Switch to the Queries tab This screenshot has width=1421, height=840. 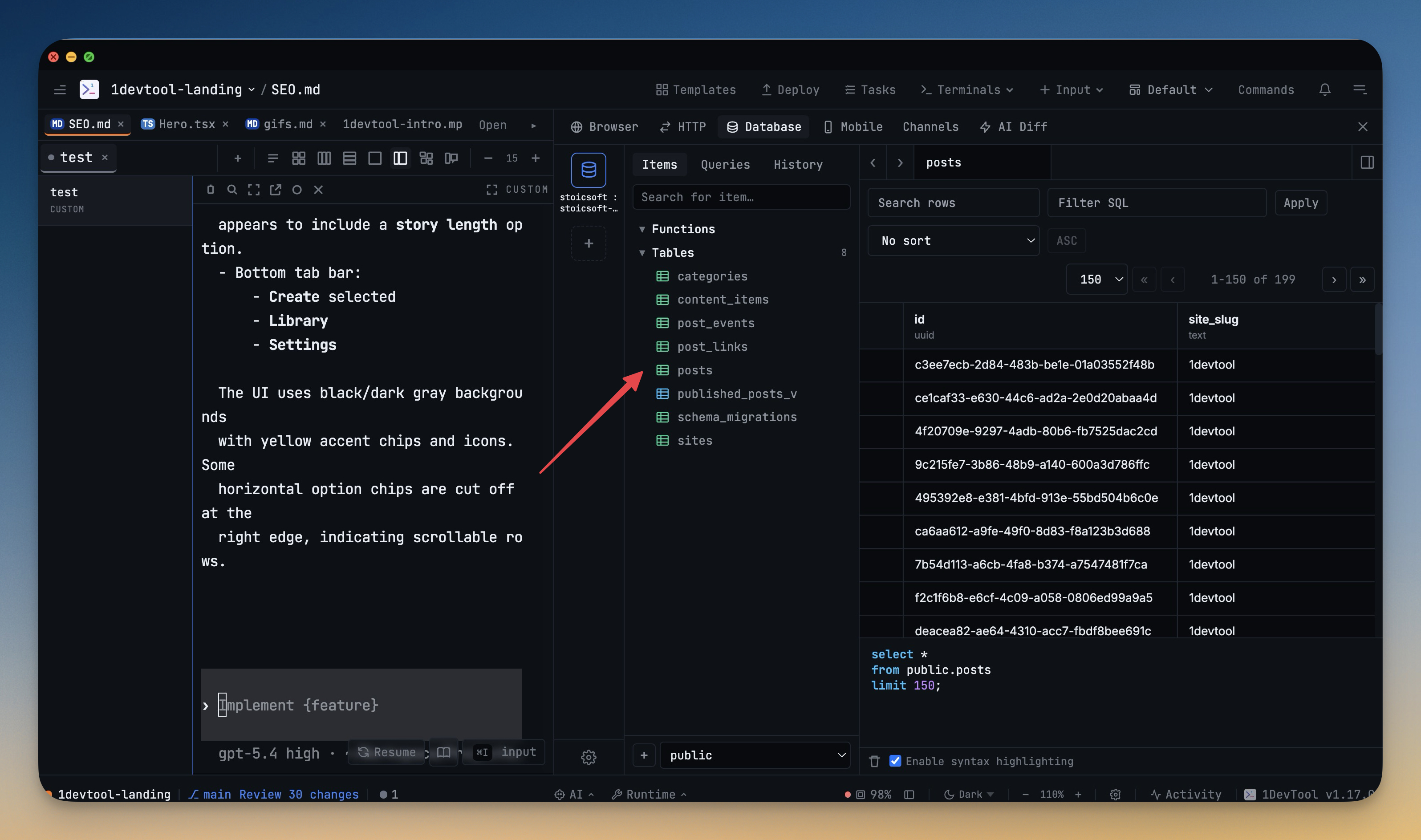click(725, 165)
